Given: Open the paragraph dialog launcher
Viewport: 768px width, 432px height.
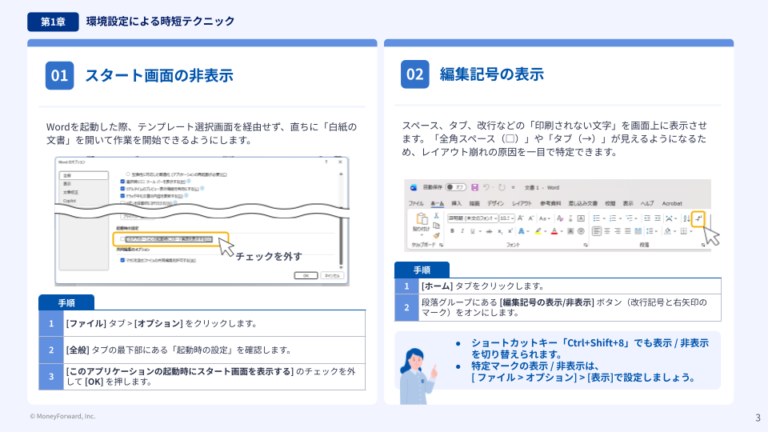Looking at the screenshot, I should click(x=703, y=245).
